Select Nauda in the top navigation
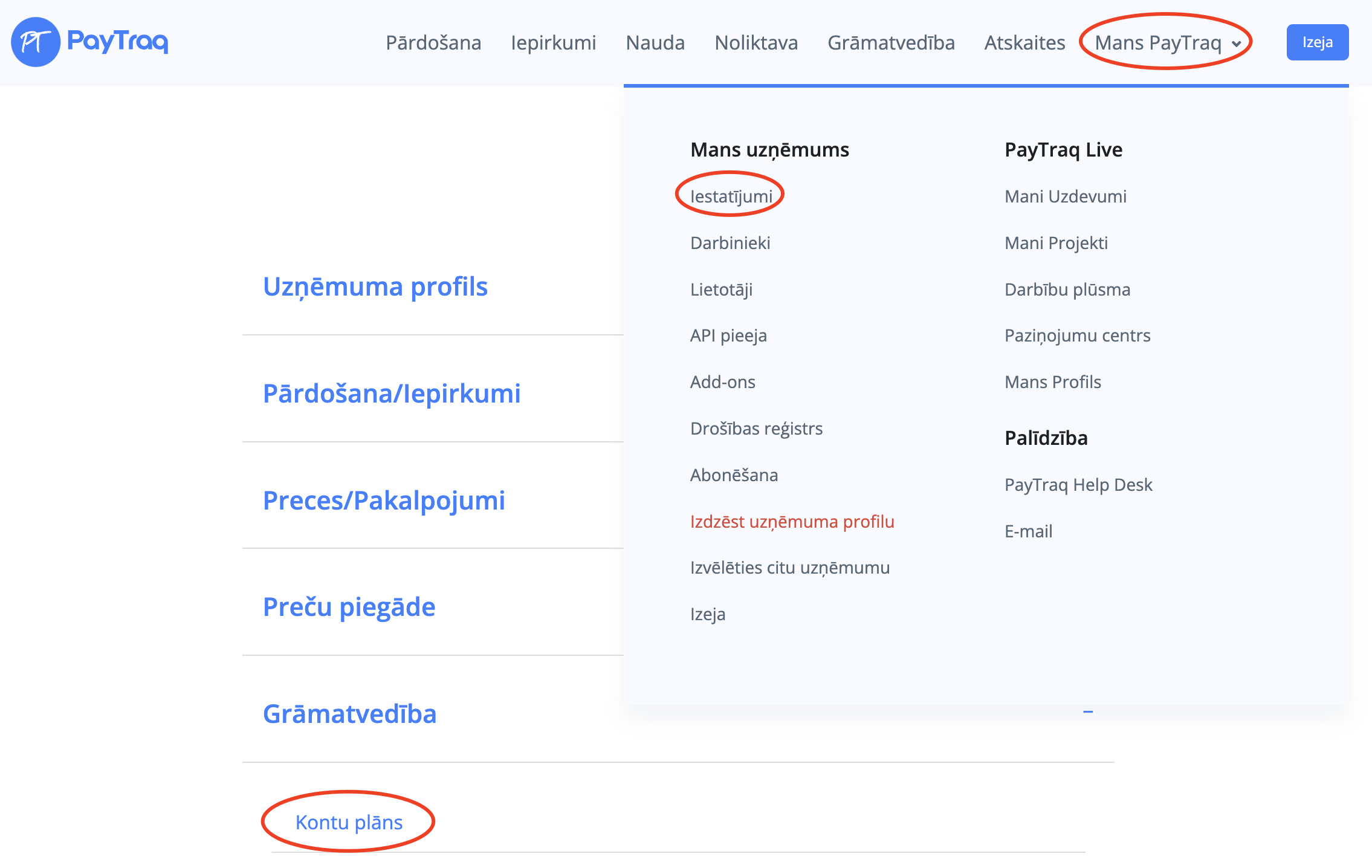Screen dimensions: 1372x868 (655, 43)
